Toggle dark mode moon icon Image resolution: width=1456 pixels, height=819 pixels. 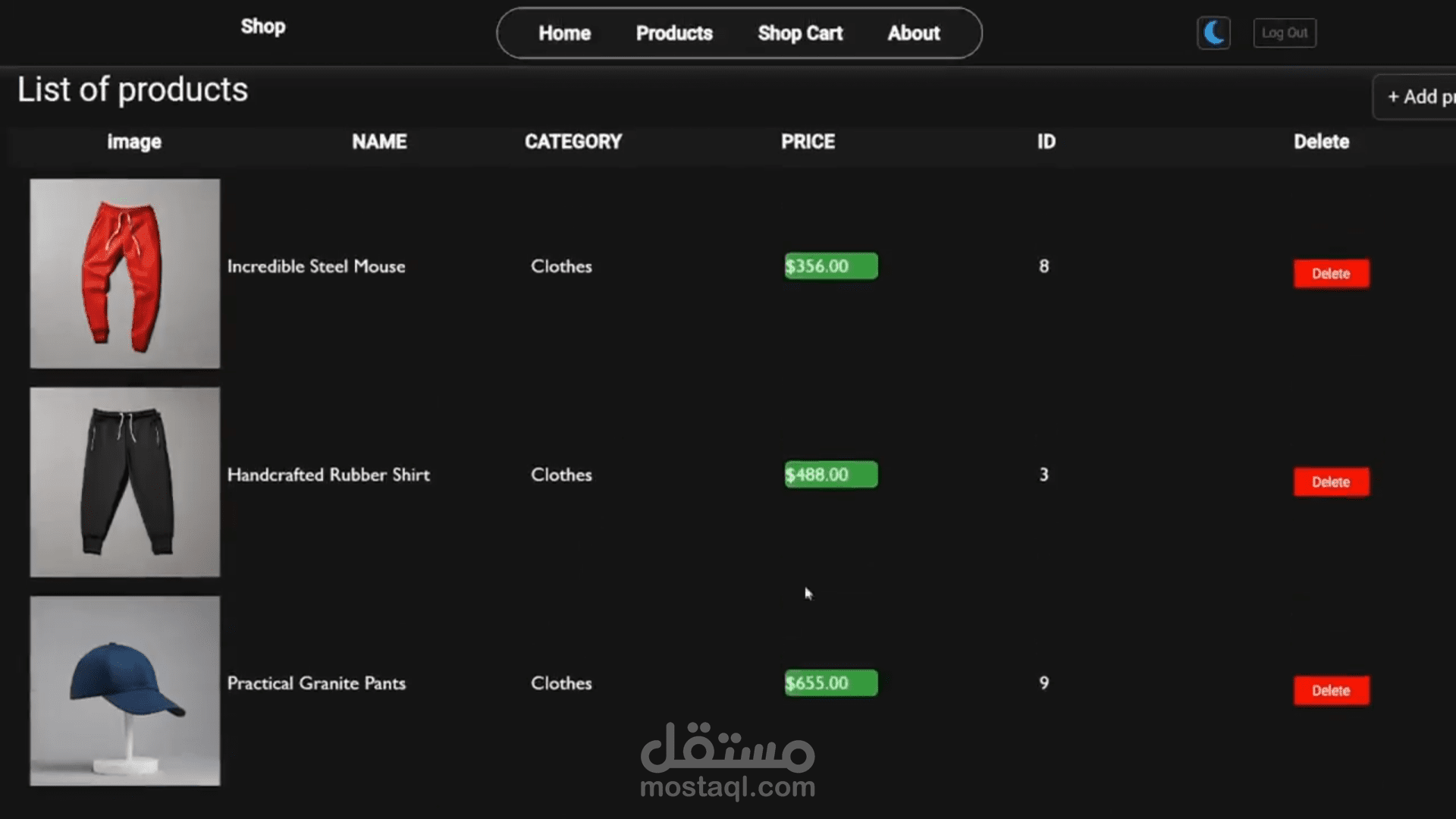point(1213,33)
